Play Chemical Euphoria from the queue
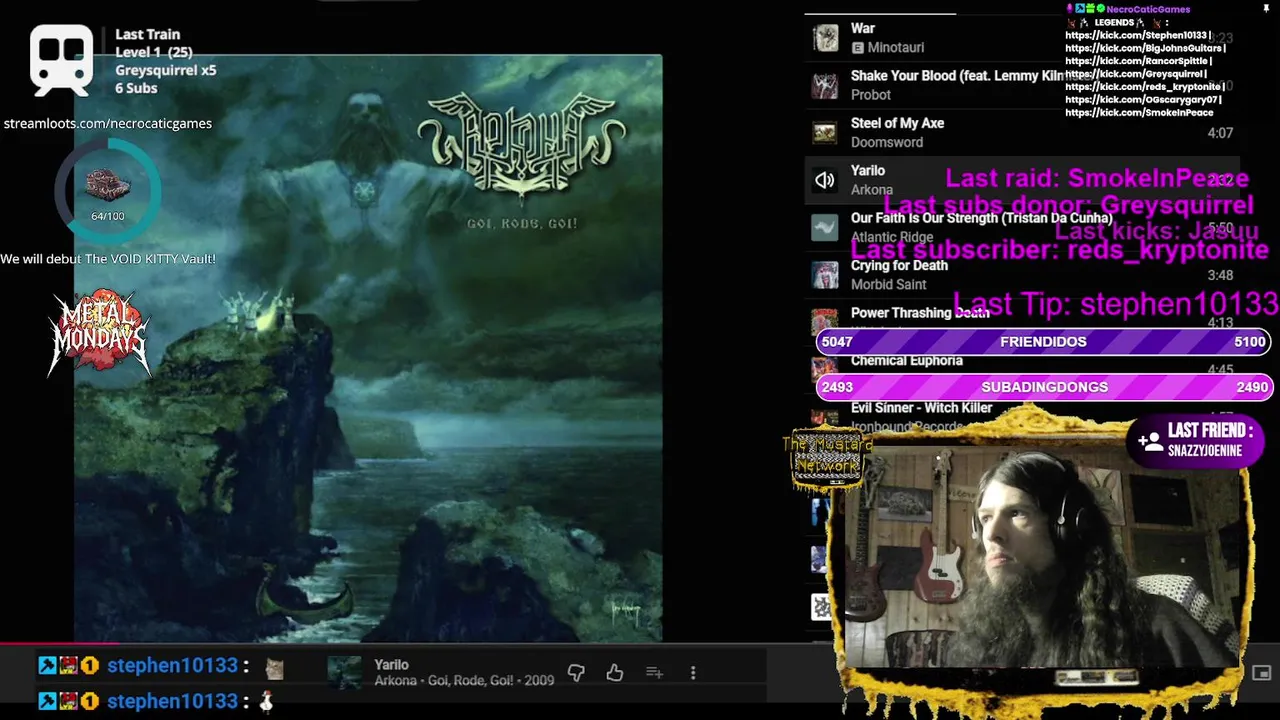Viewport: 1280px width, 720px height. pyautogui.click(x=906, y=361)
